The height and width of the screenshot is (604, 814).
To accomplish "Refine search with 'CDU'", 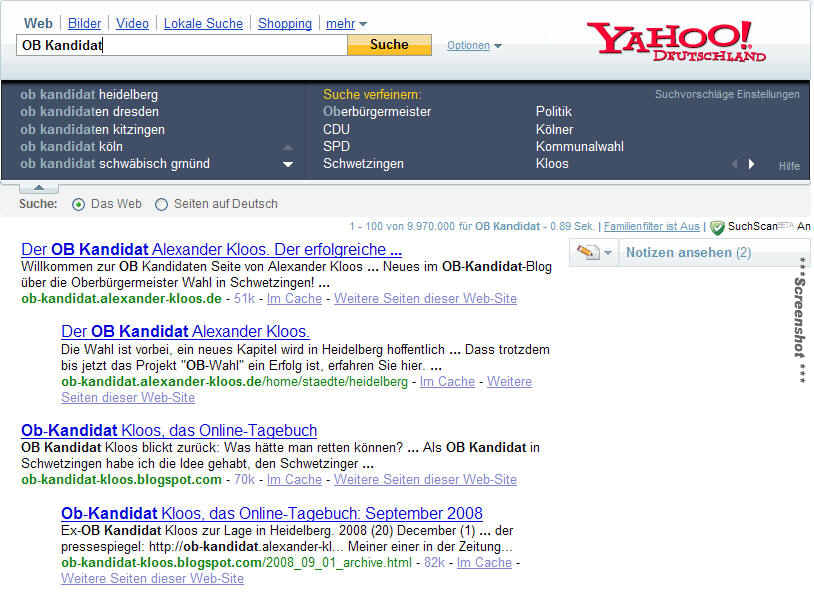I will tap(336, 129).
